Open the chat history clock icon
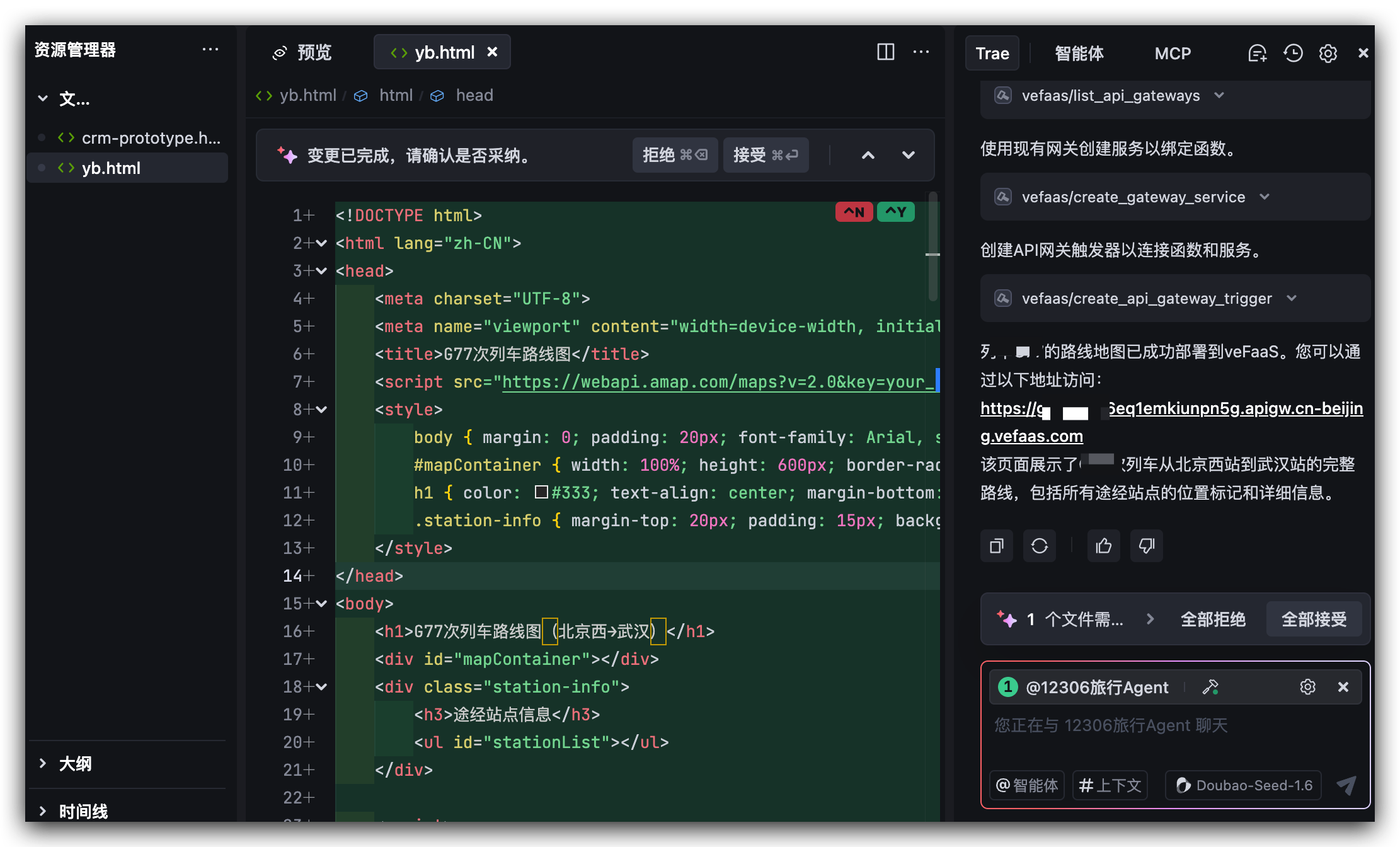1400x847 pixels. (x=1293, y=54)
